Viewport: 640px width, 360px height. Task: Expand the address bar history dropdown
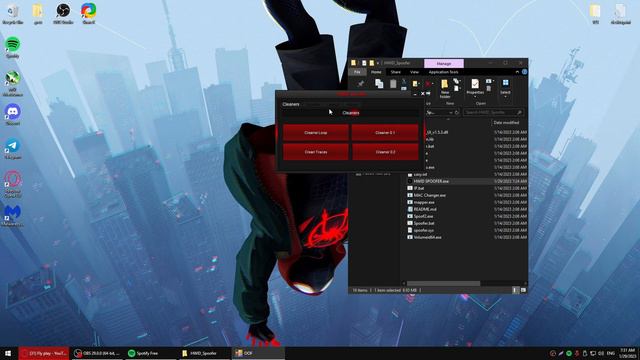point(450,112)
